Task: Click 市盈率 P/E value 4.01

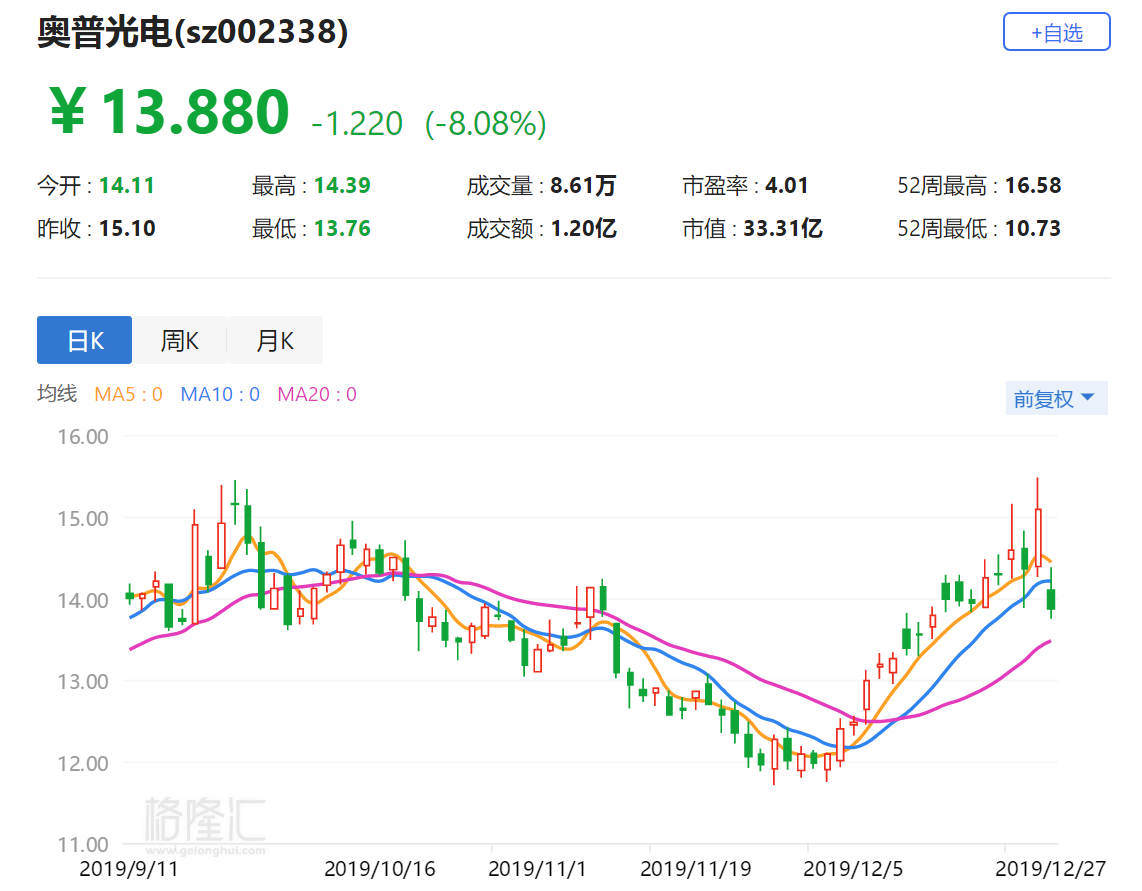Action: click(787, 186)
